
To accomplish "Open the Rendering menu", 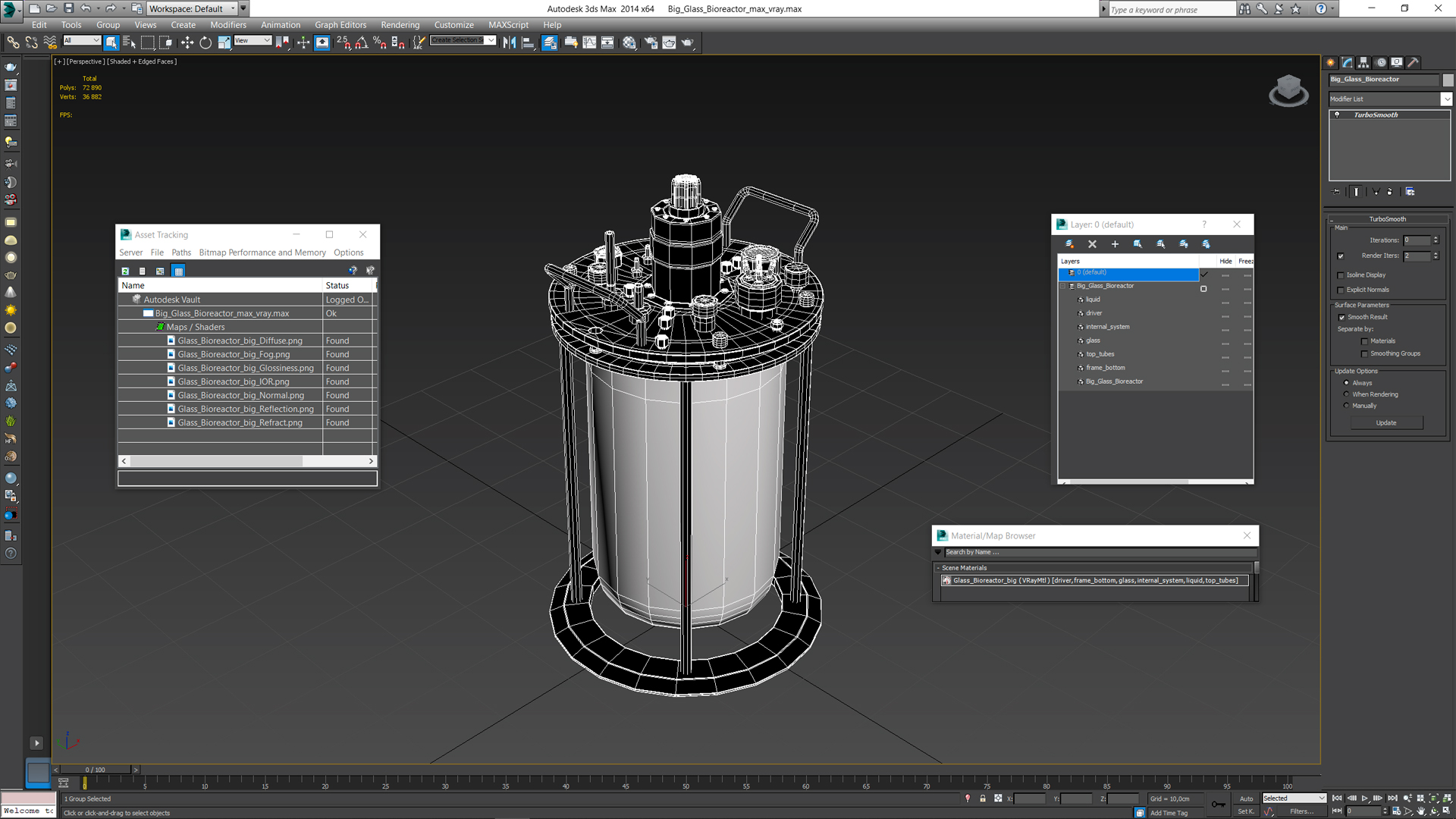I will coord(400,25).
